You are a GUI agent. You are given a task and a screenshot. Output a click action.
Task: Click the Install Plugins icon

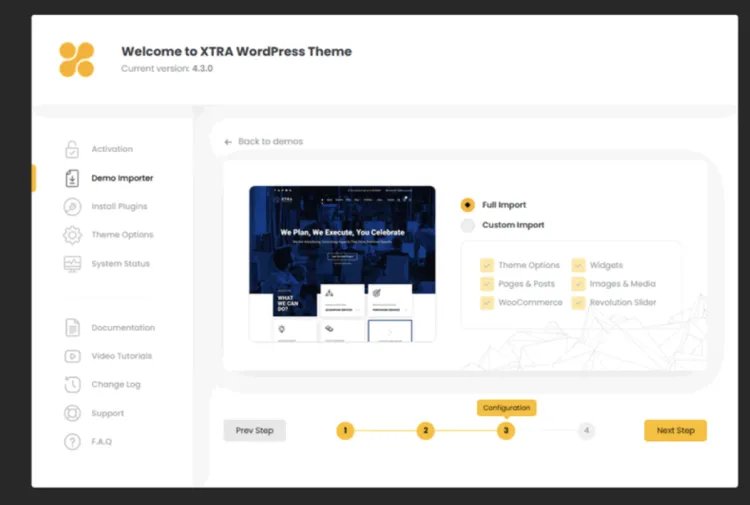pos(72,207)
